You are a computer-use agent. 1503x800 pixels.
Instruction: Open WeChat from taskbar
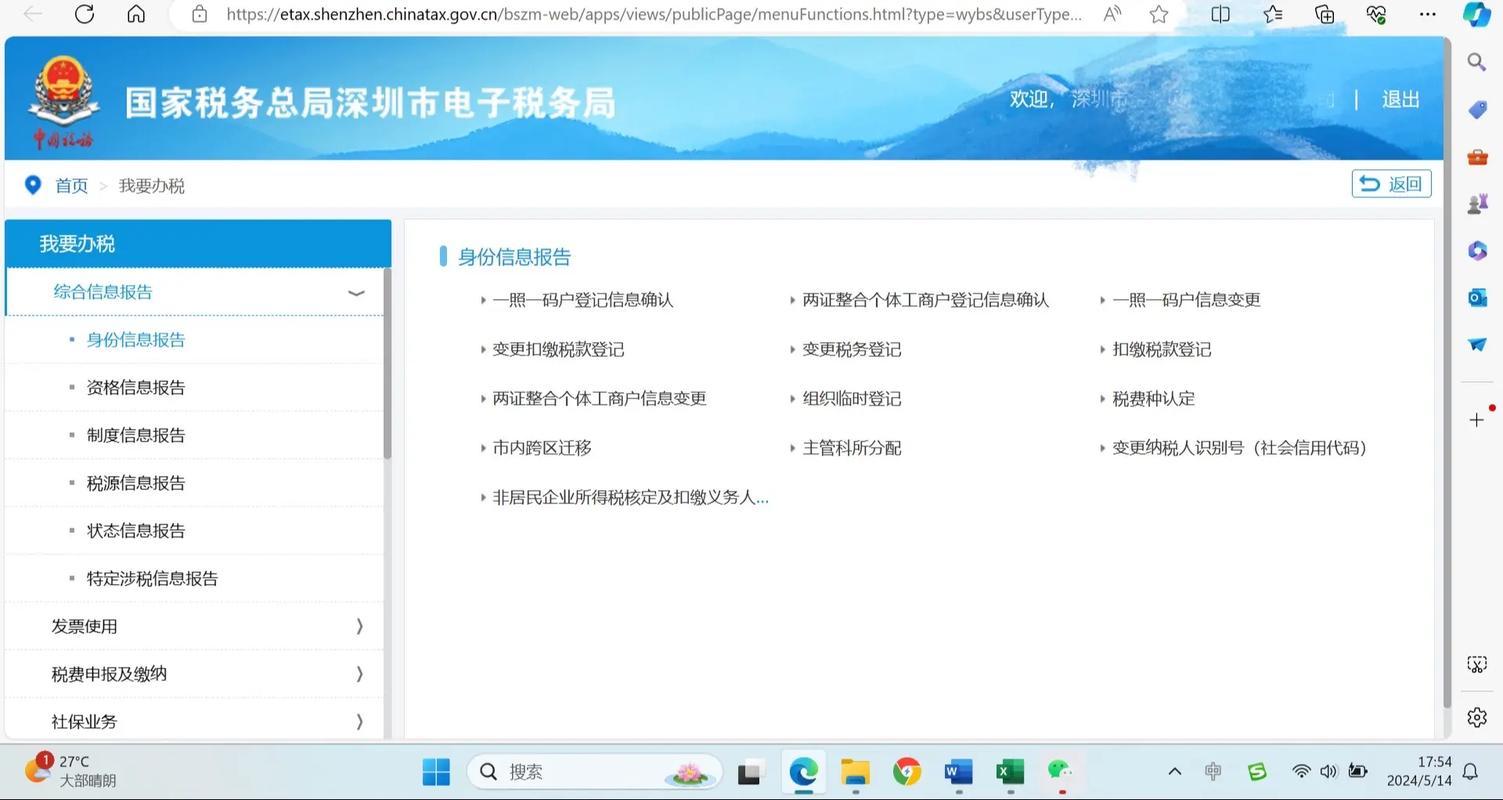[1060, 771]
